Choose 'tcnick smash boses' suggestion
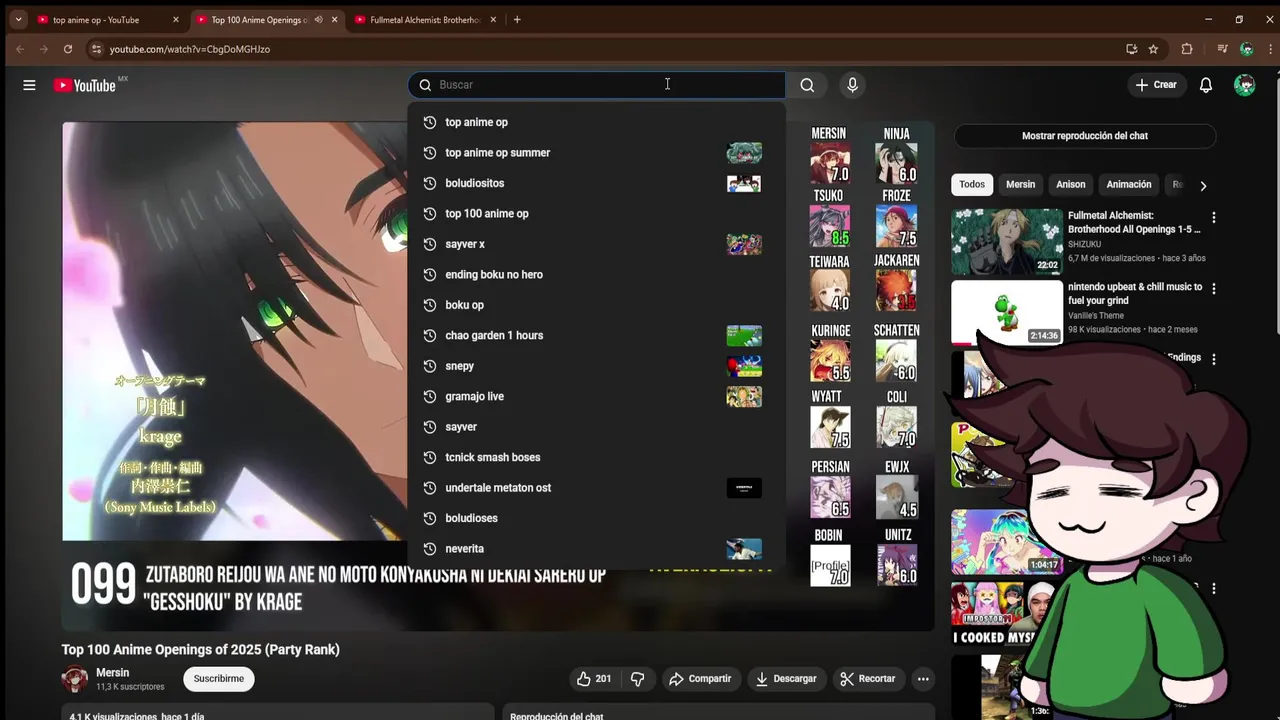This screenshot has height=720, width=1280. click(596, 458)
